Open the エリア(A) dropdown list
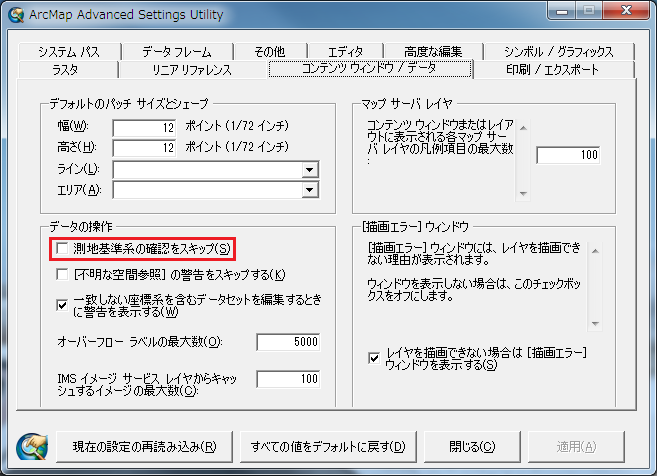This screenshot has height=476, width=657. click(309, 190)
